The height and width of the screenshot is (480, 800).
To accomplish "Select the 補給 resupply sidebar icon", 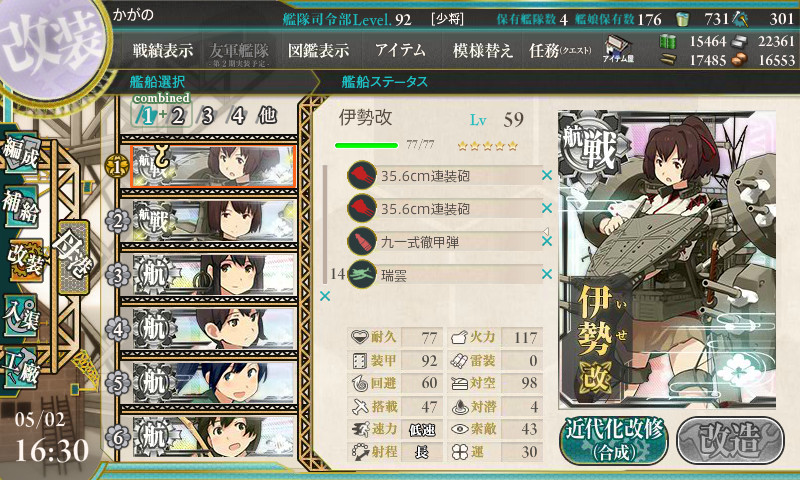I will [20, 206].
